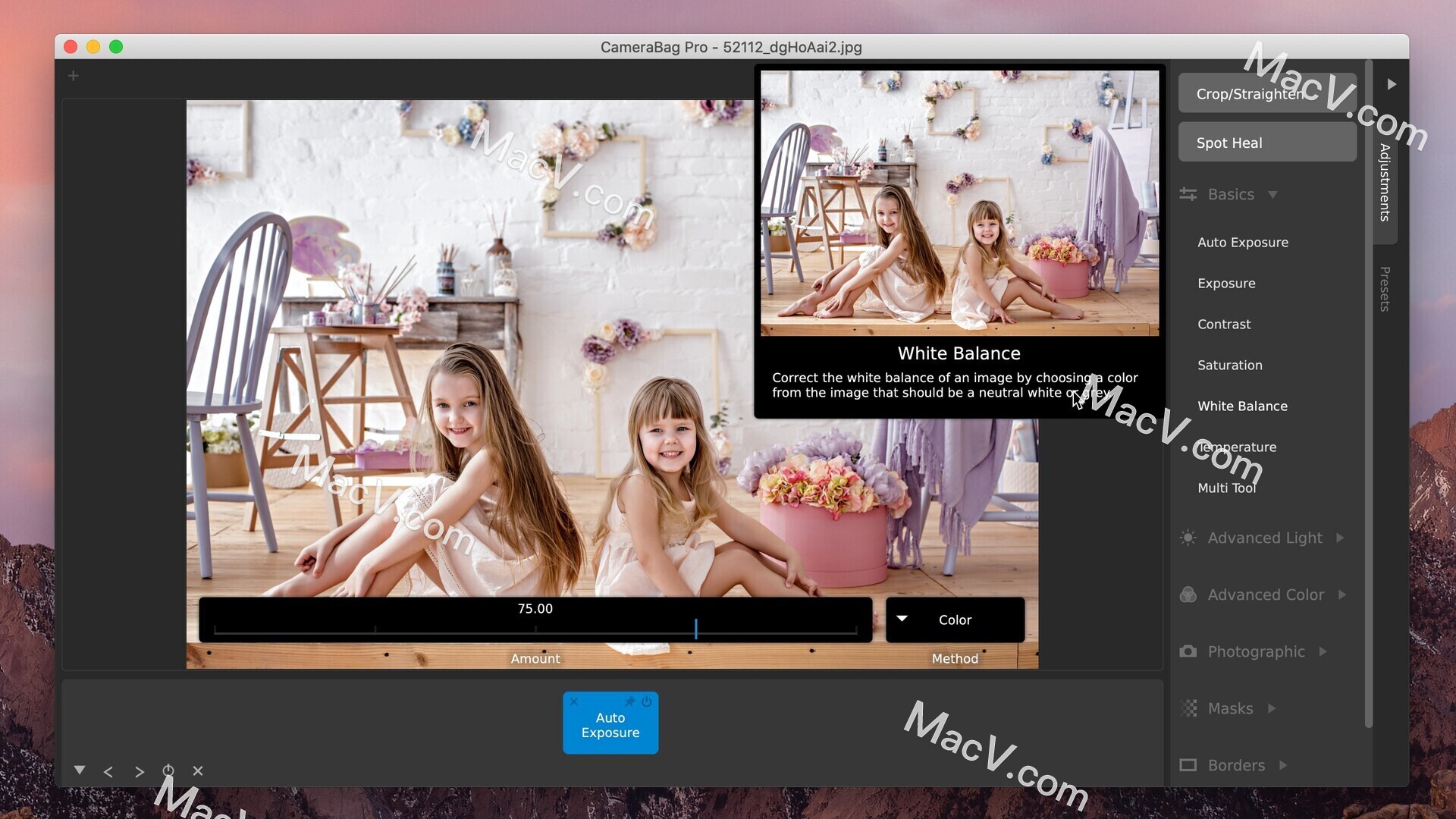
Task: Remove the Auto Exposure adjustment with its X
Action: [x=574, y=702]
